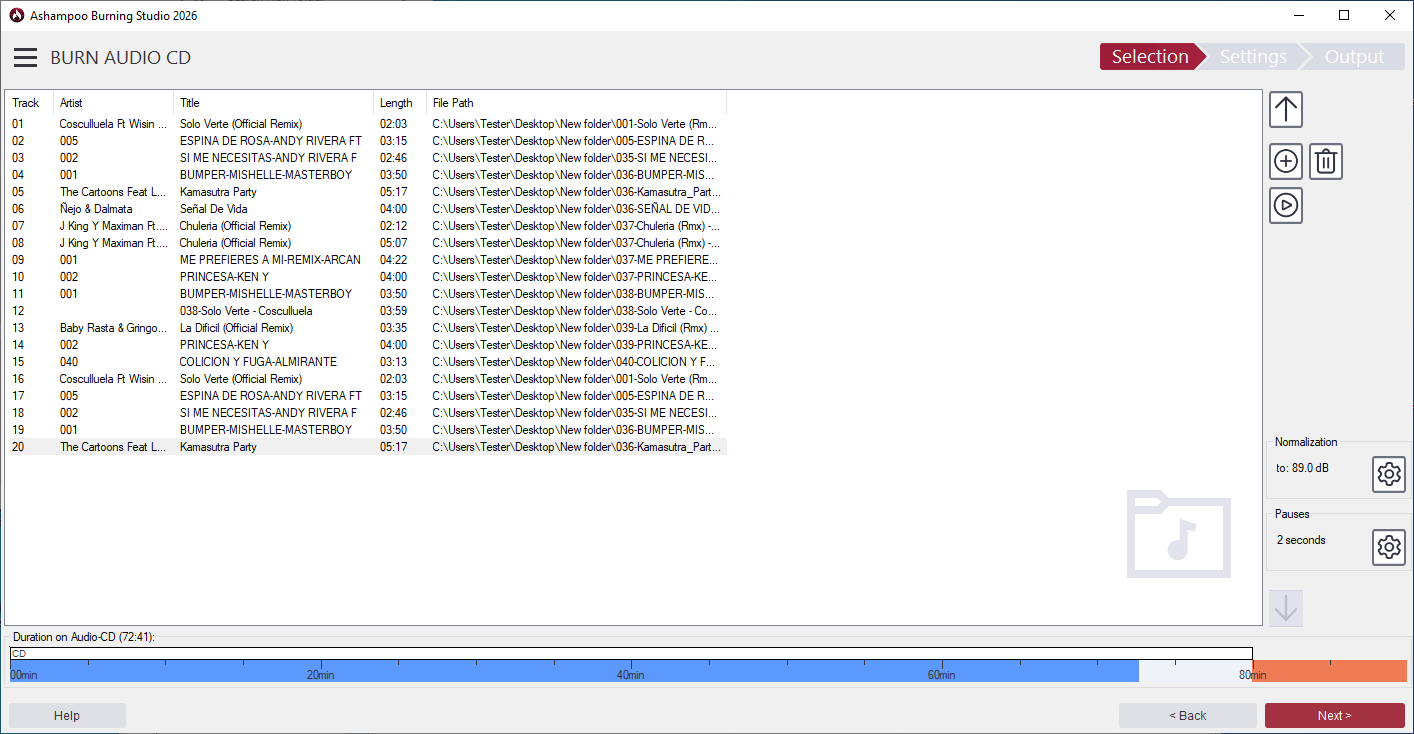Open the Normalization settings gear
The height and width of the screenshot is (734, 1414).
pos(1388,474)
